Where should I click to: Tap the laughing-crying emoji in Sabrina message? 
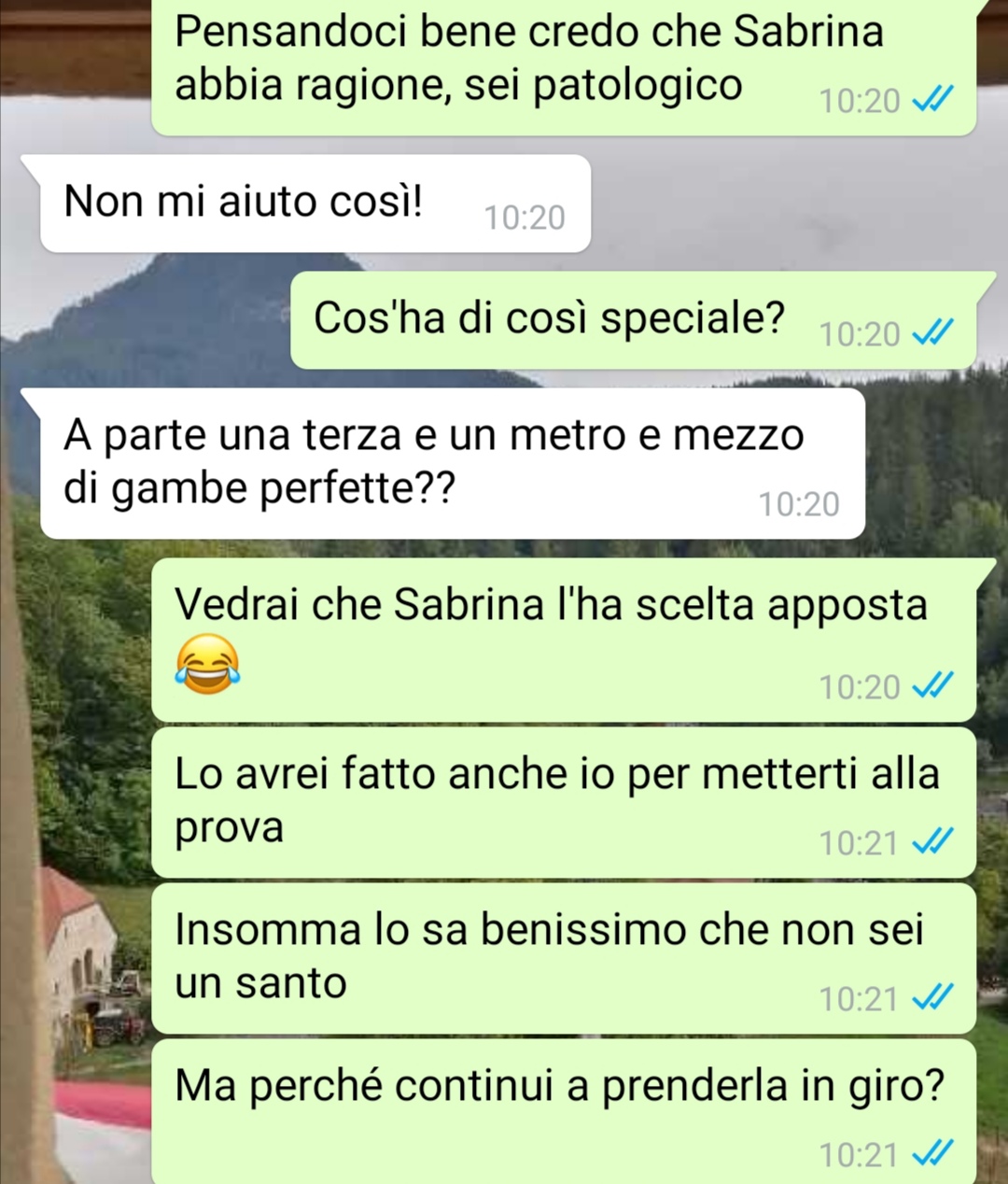(x=207, y=663)
